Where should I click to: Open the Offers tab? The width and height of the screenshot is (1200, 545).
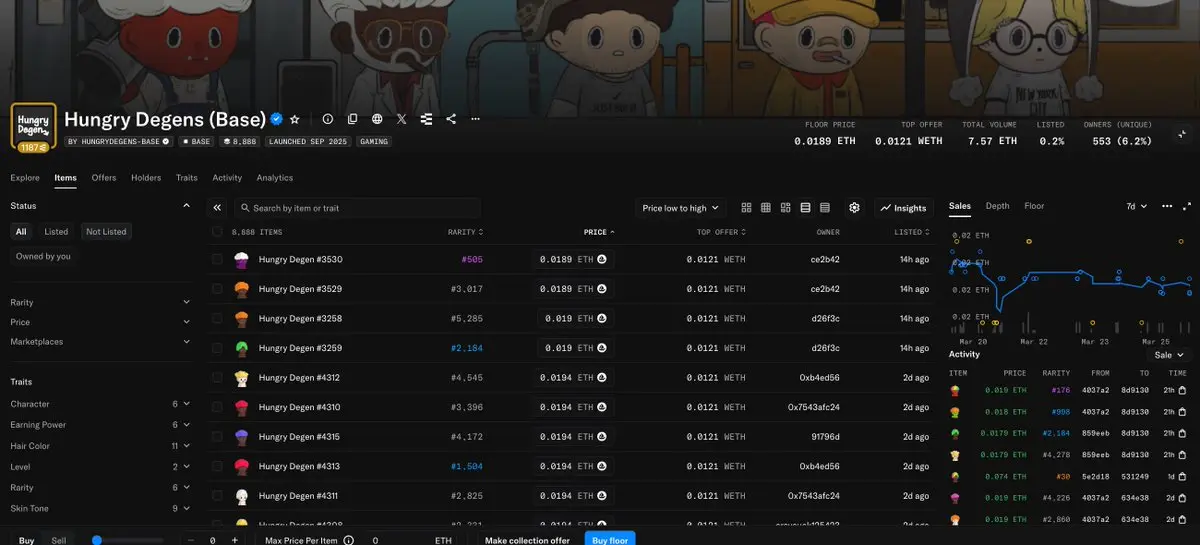pos(104,178)
